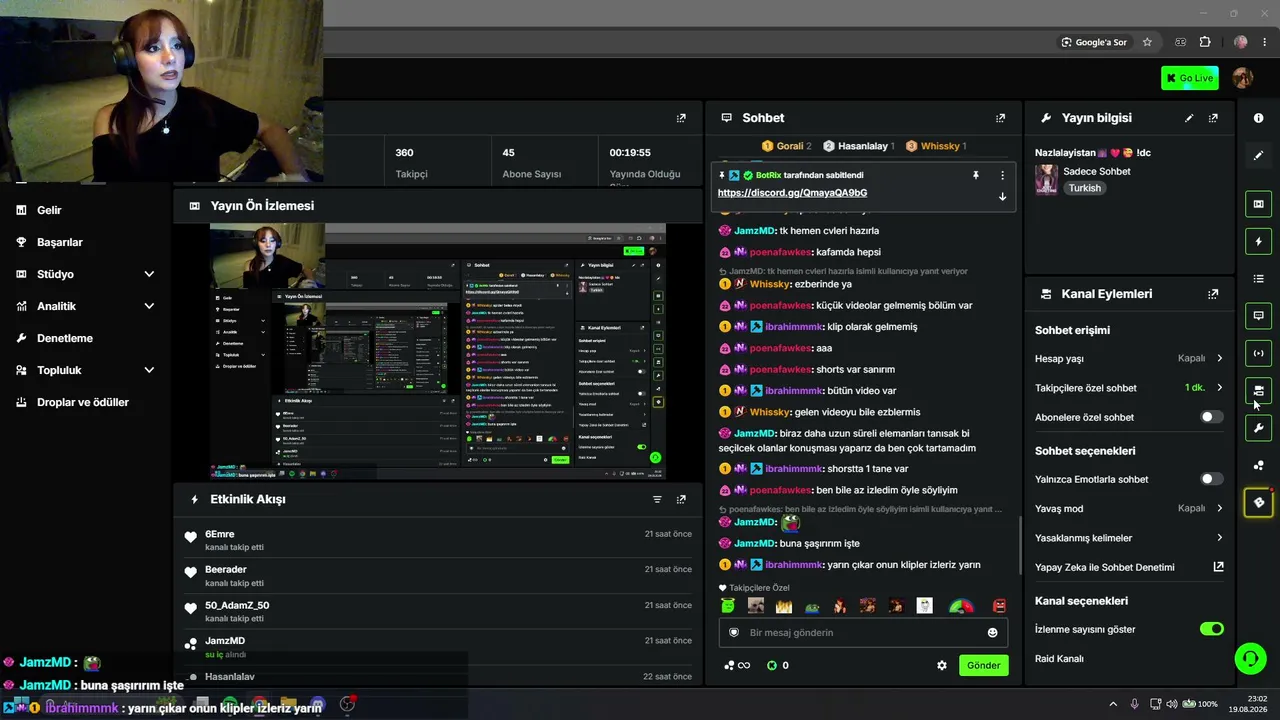Screen dimensions: 1280x720
Task: Pop out the Yayın bilgisi panel
Action: 1213,118
